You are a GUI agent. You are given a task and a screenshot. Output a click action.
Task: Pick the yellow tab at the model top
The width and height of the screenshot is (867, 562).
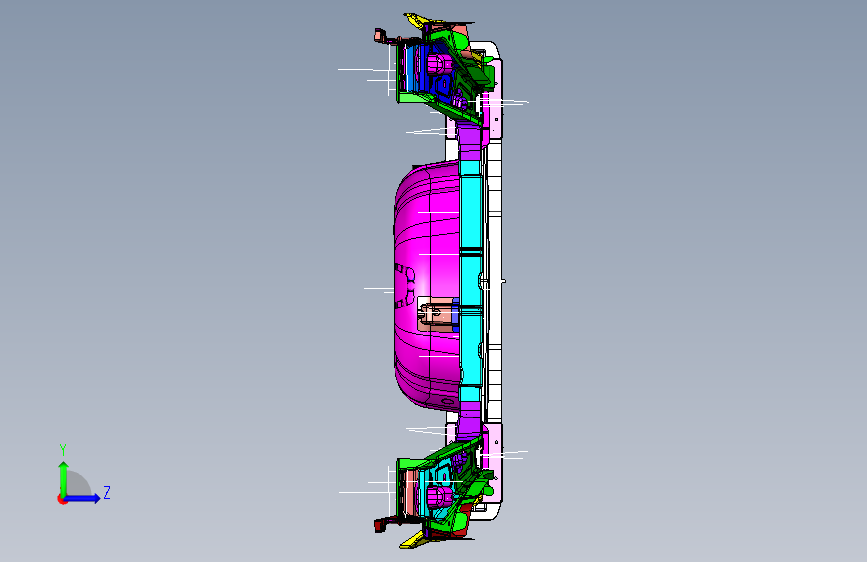point(416,20)
